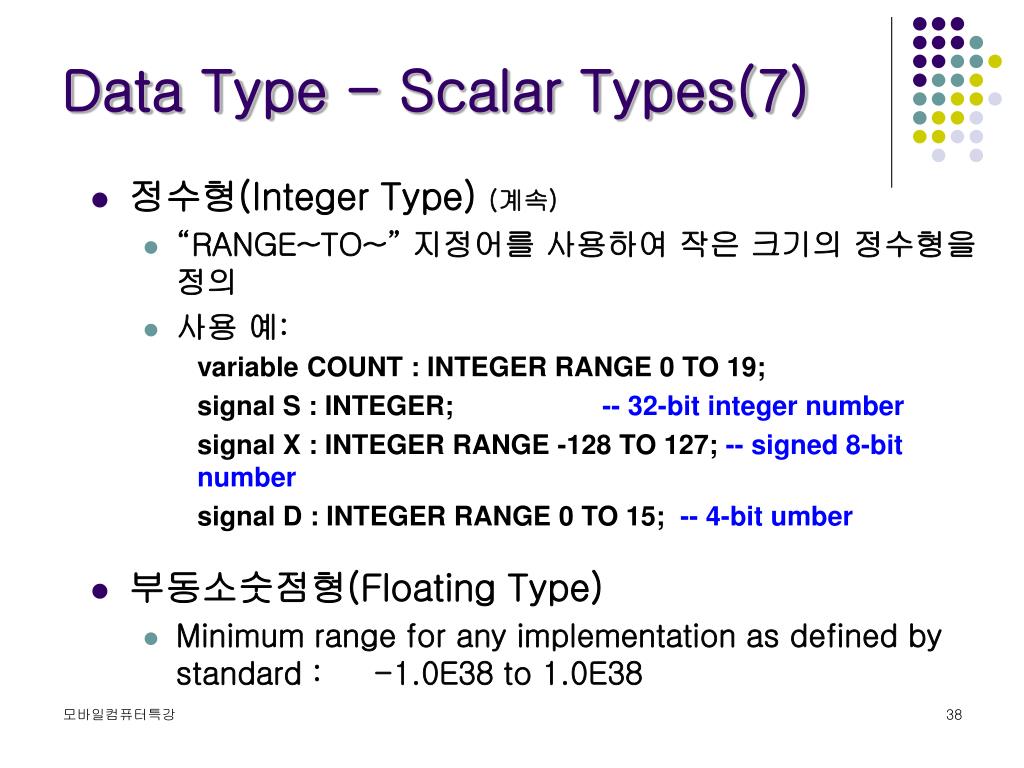The width and height of the screenshot is (1024, 768).
Task: Click the teal bullet before RANGE~TO~ line
Action: pos(152,248)
